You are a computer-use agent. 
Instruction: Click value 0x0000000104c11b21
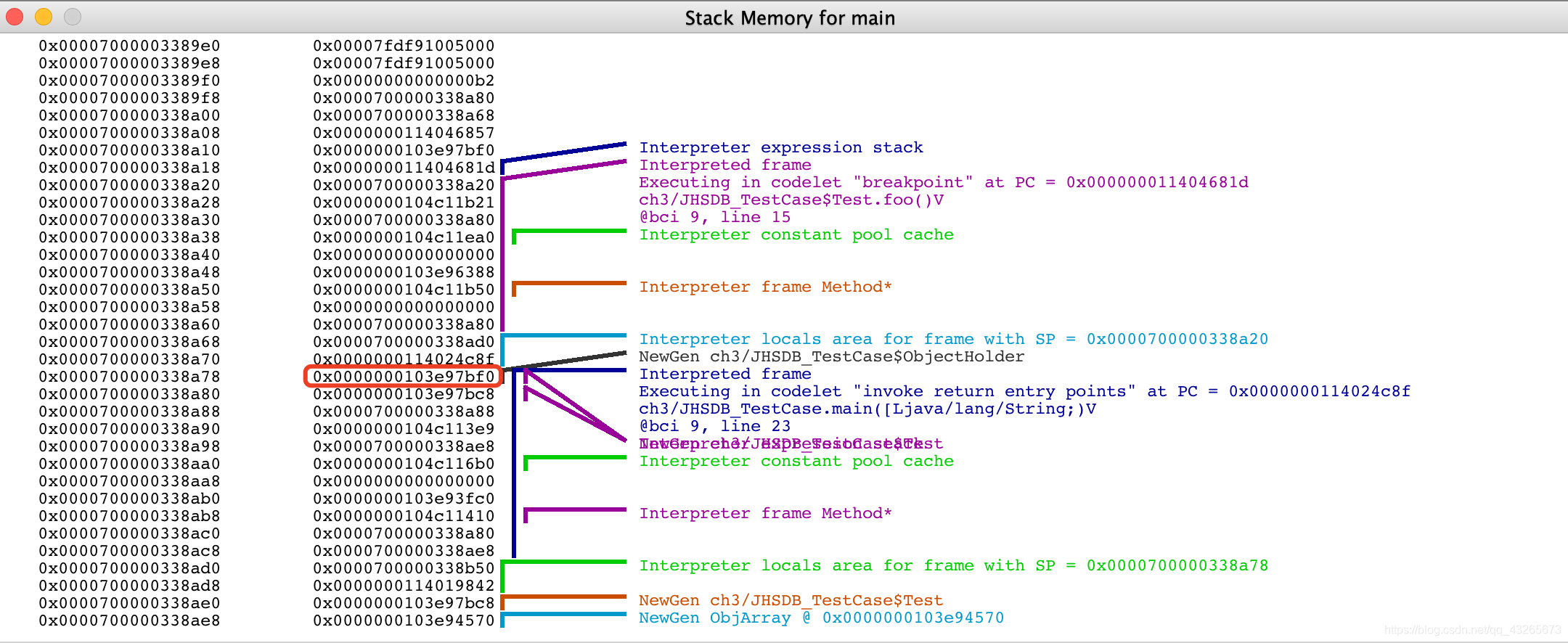(404, 202)
